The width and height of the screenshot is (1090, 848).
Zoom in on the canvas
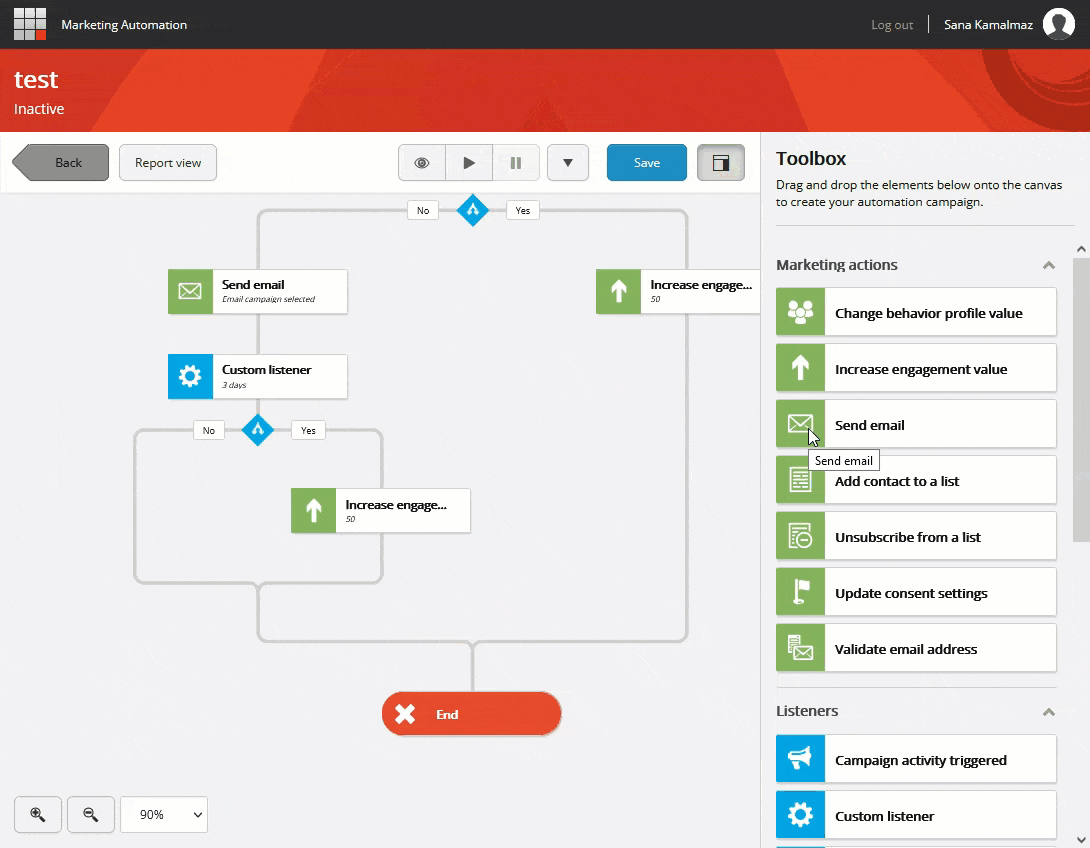(x=38, y=815)
